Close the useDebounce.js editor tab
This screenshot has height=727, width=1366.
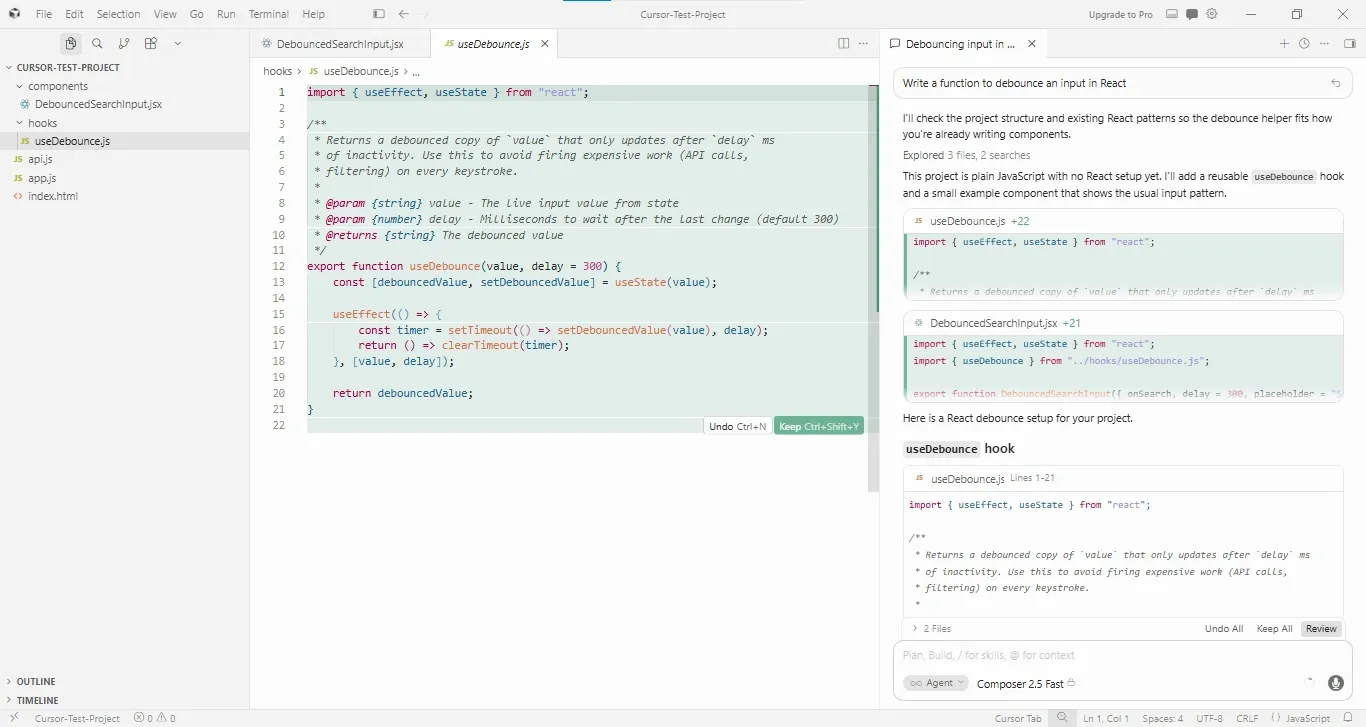pos(545,44)
